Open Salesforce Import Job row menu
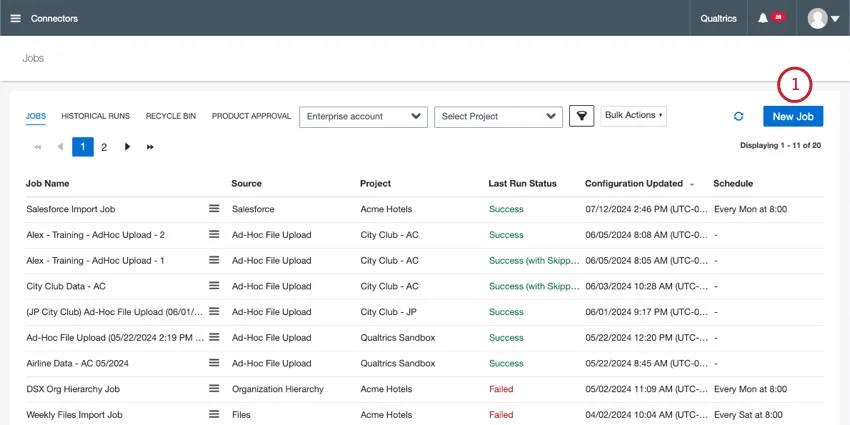850x425 pixels. 213,209
